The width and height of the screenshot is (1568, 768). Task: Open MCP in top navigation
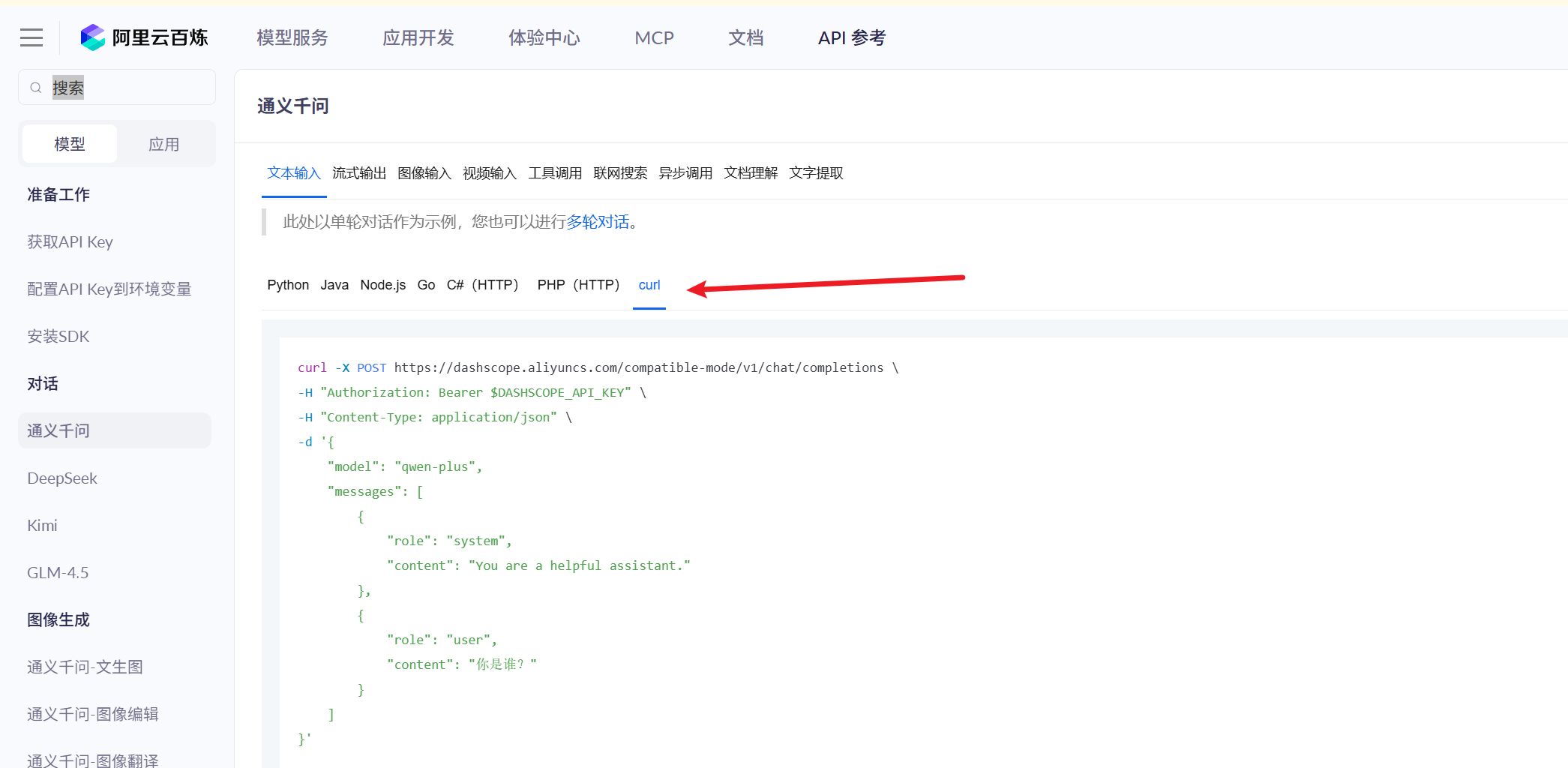click(654, 37)
